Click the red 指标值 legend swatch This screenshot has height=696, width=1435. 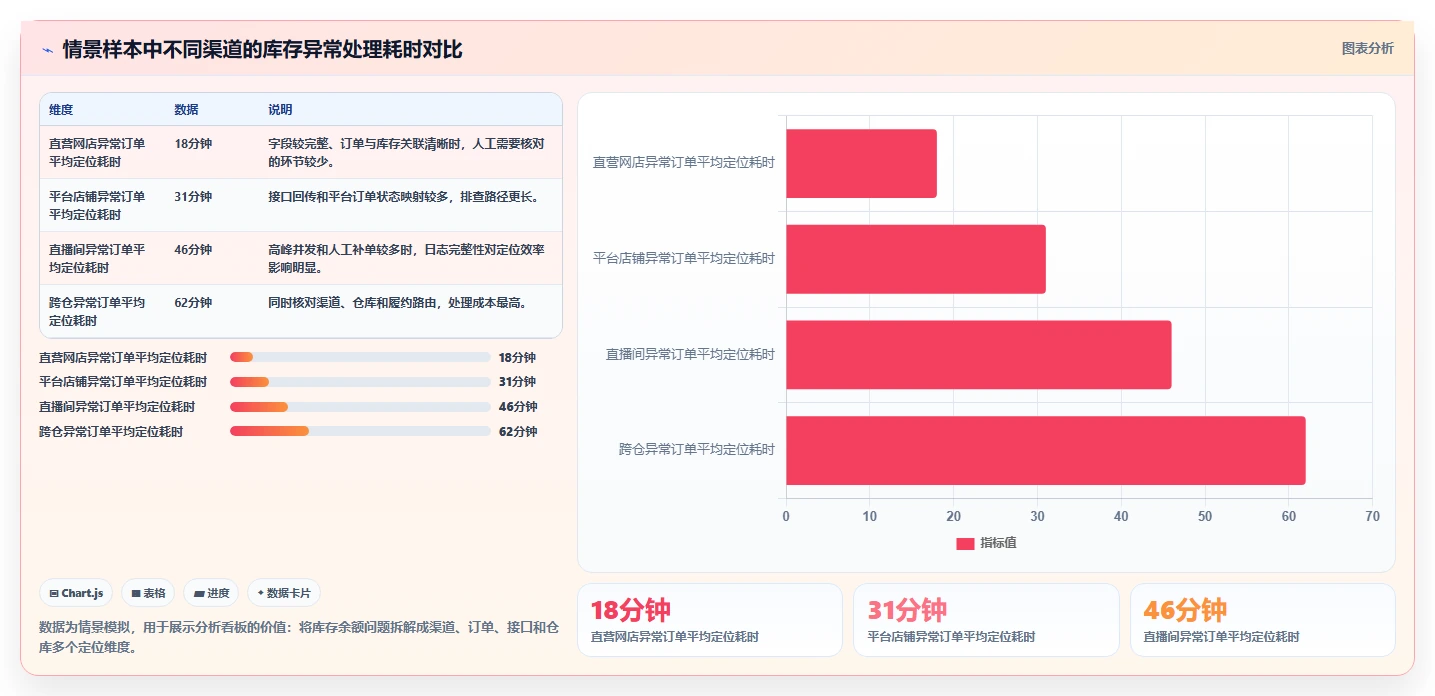[965, 543]
